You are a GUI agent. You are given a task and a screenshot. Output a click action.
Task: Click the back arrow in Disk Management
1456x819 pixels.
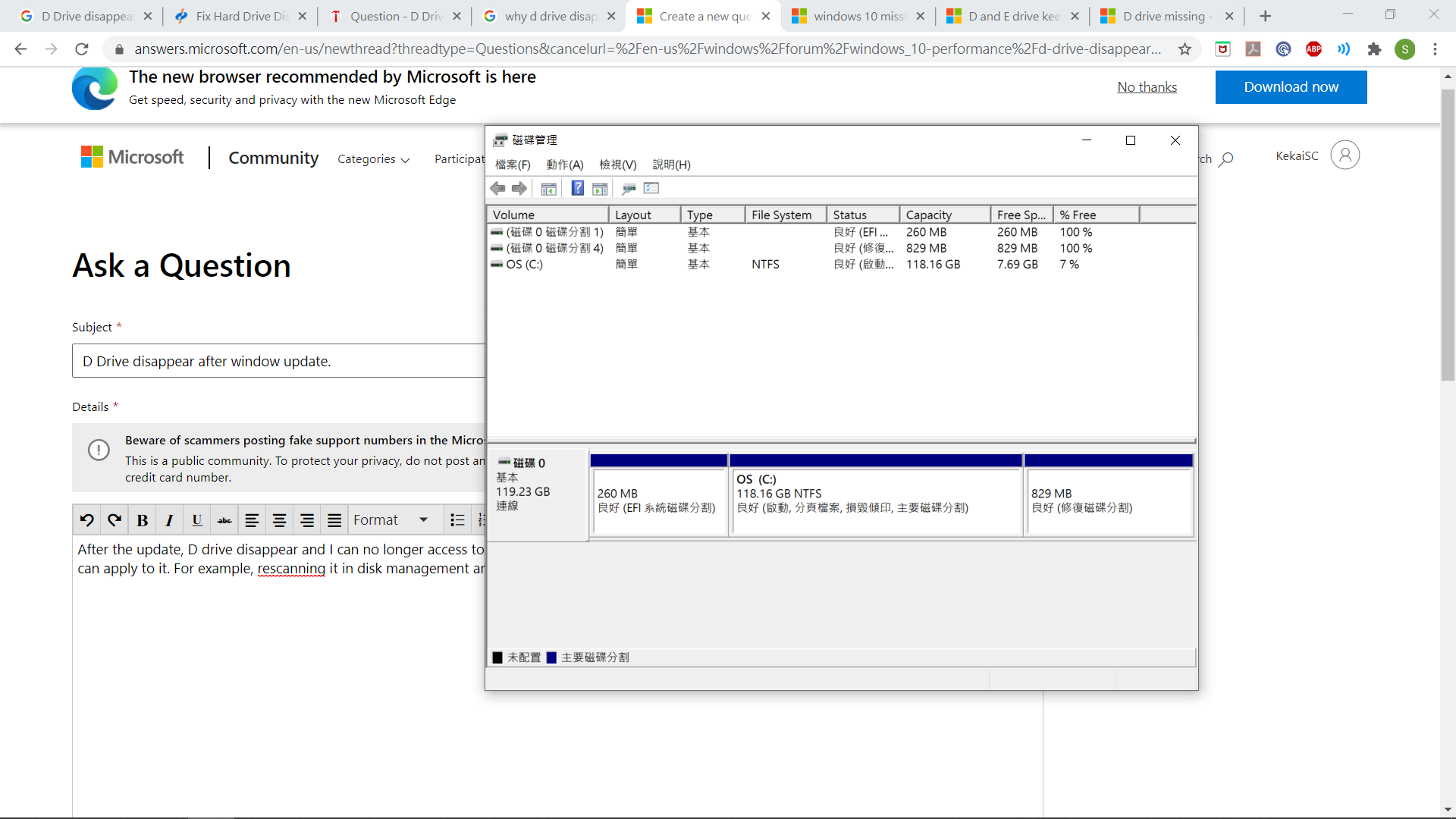point(498,188)
